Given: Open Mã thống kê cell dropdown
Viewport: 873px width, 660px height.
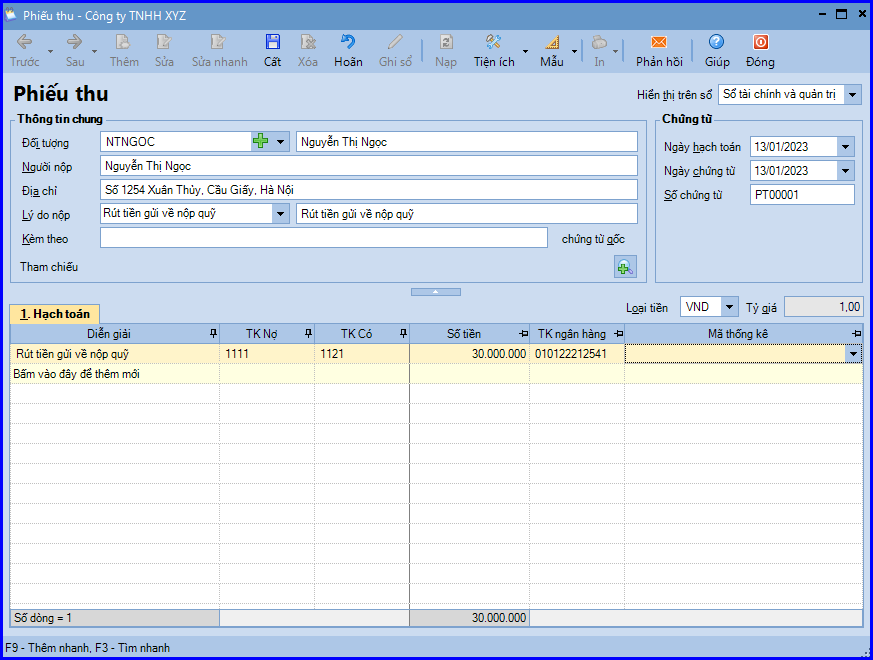Looking at the screenshot, I should click(x=853, y=354).
